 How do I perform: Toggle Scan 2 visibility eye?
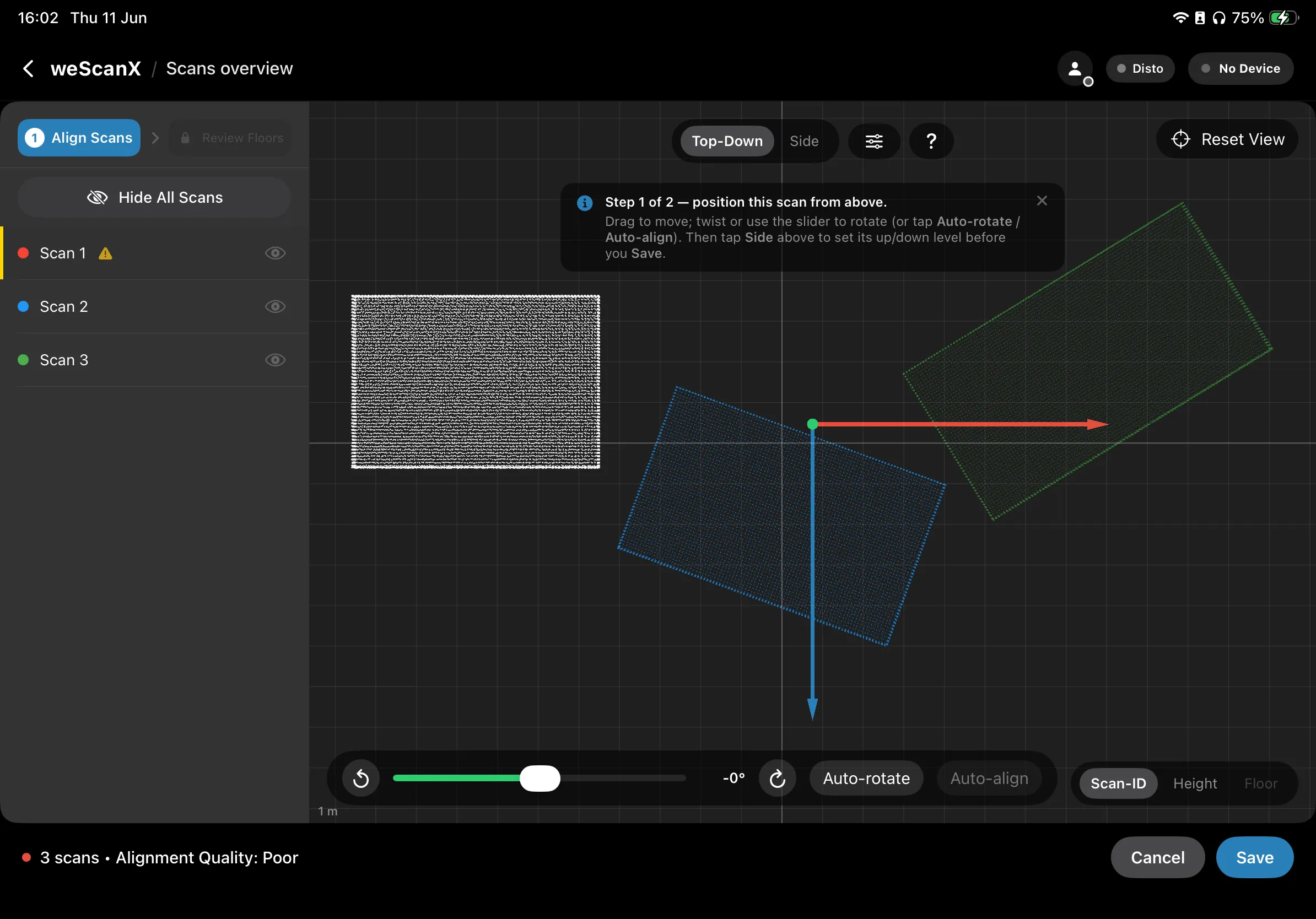[275, 306]
